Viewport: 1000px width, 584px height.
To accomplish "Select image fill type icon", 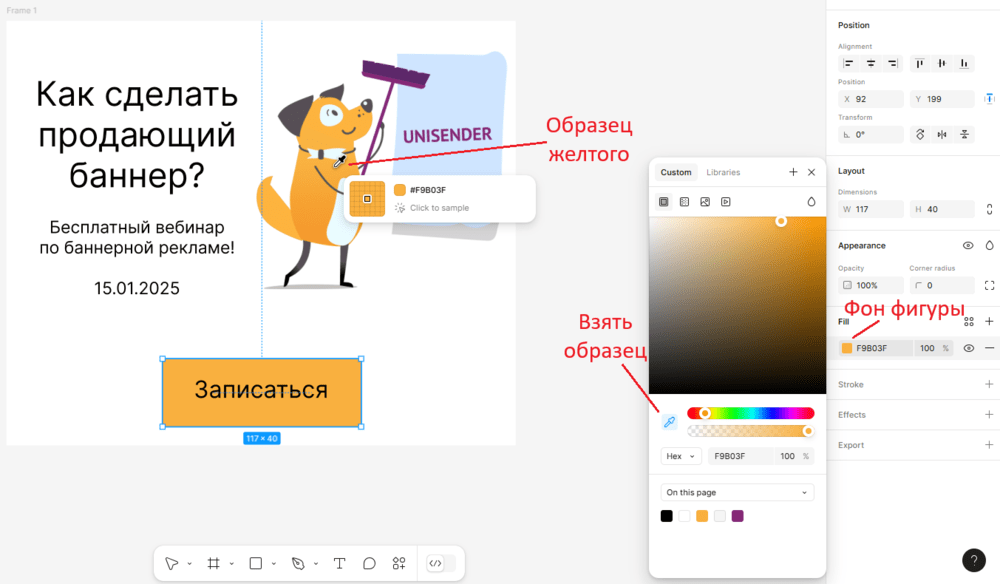I will click(x=705, y=201).
